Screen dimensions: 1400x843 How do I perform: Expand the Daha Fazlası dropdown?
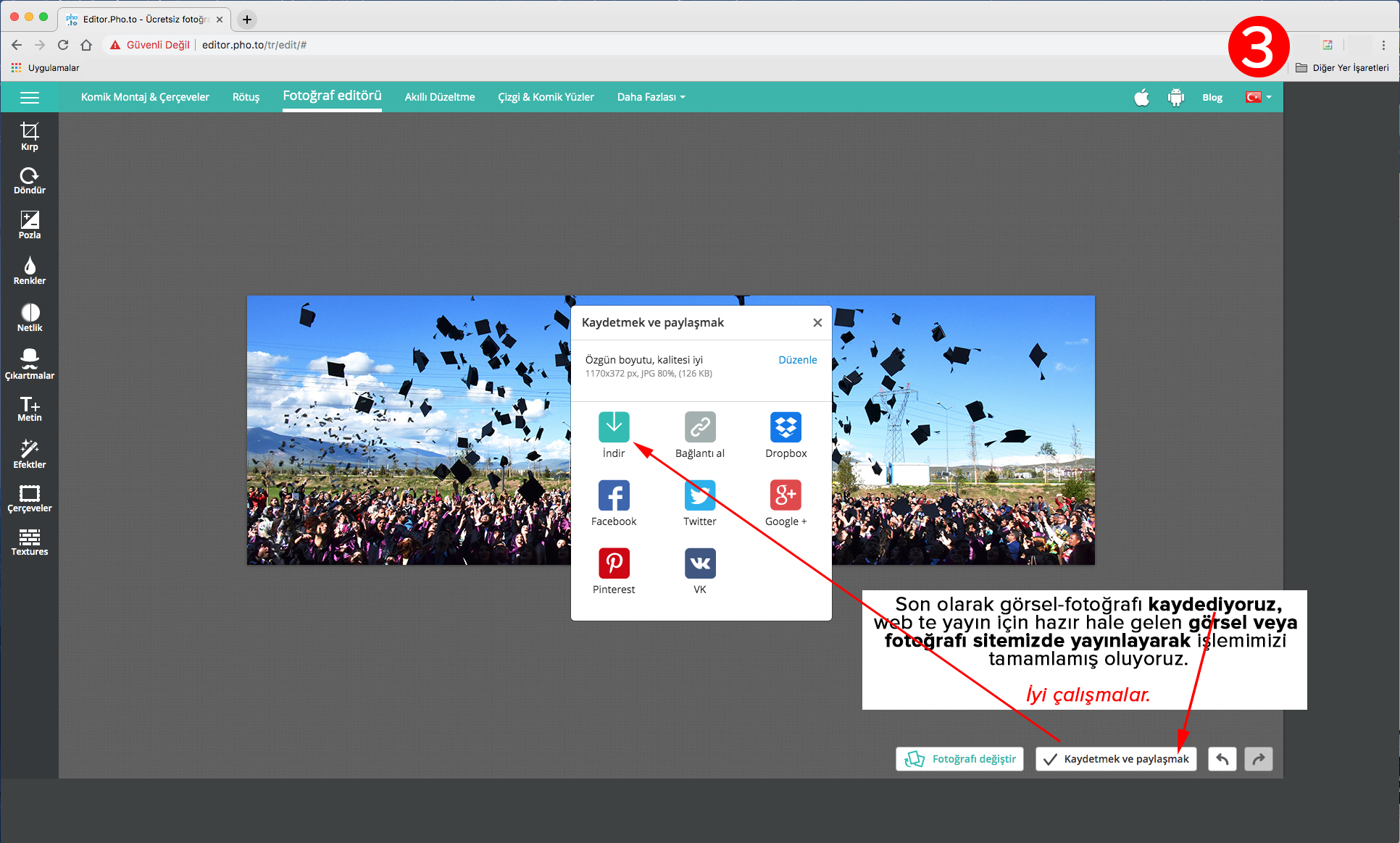tap(650, 97)
